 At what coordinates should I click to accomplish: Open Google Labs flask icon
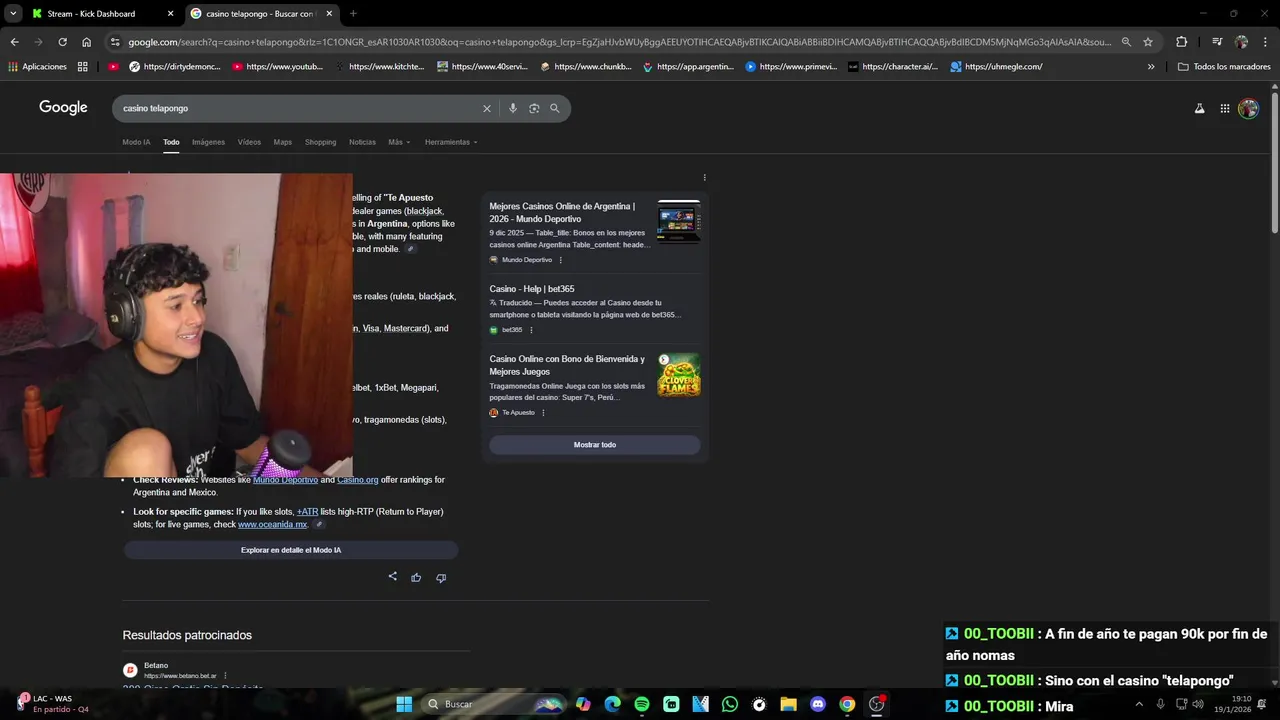click(1200, 109)
